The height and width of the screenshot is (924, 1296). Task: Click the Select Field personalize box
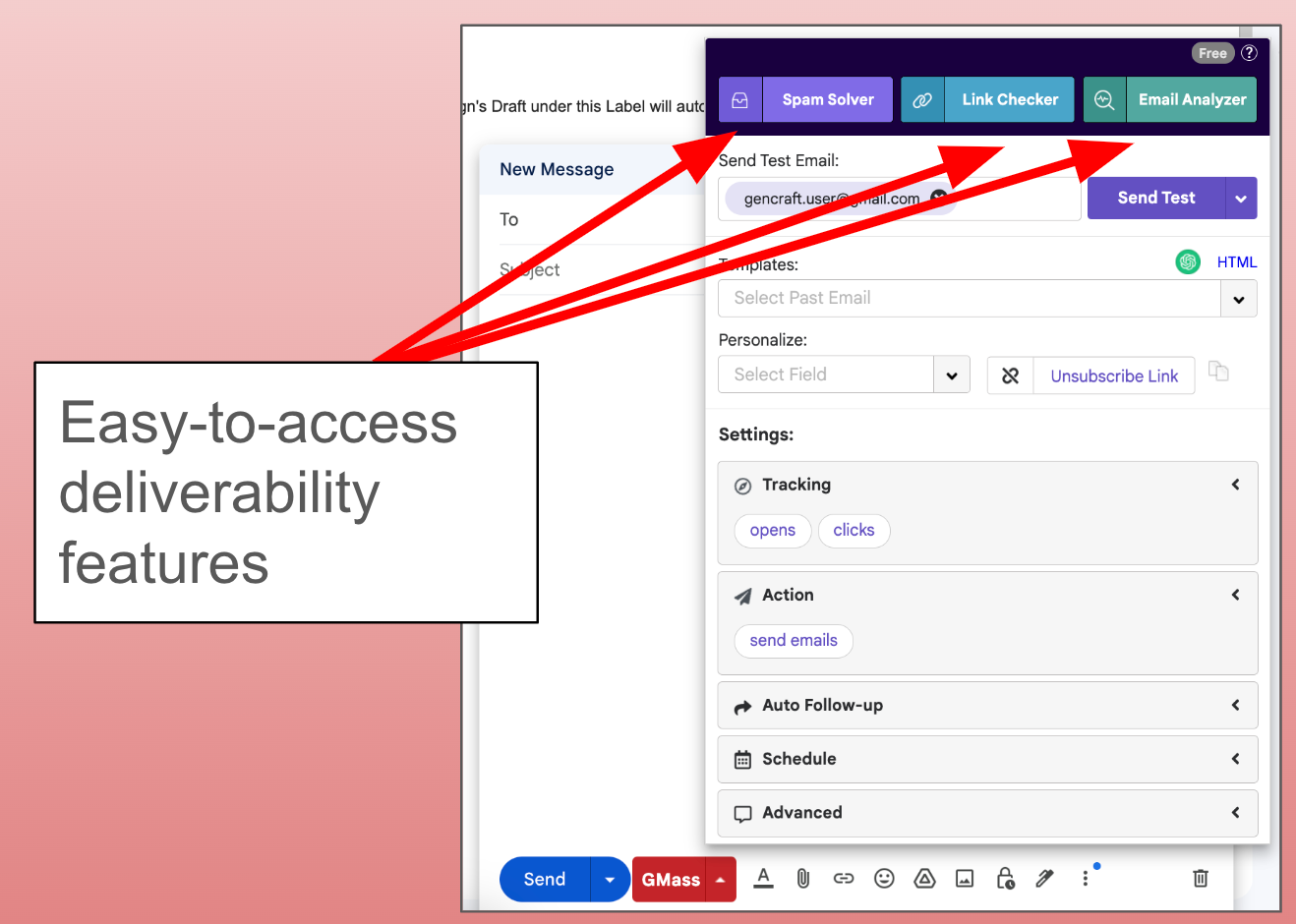pyautogui.click(x=826, y=375)
